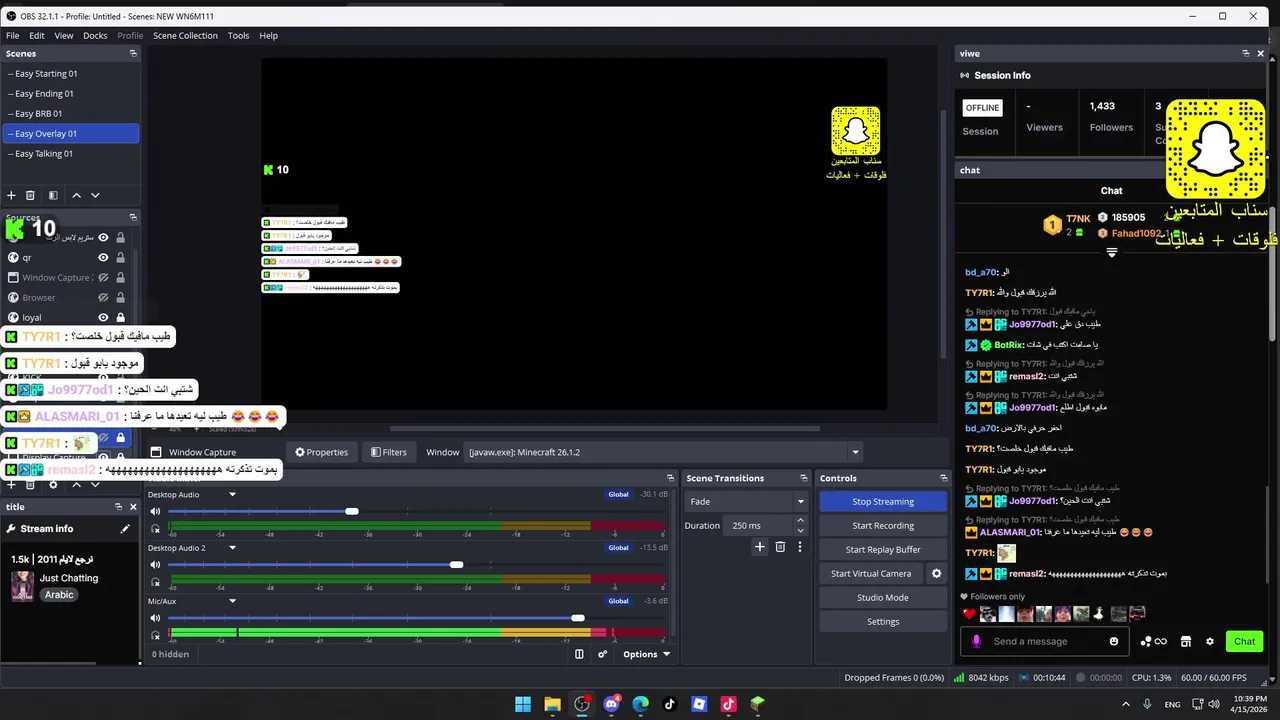This screenshot has height=720, width=1280.
Task: Move selected scene down
Action: pyautogui.click(x=95, y=195)
